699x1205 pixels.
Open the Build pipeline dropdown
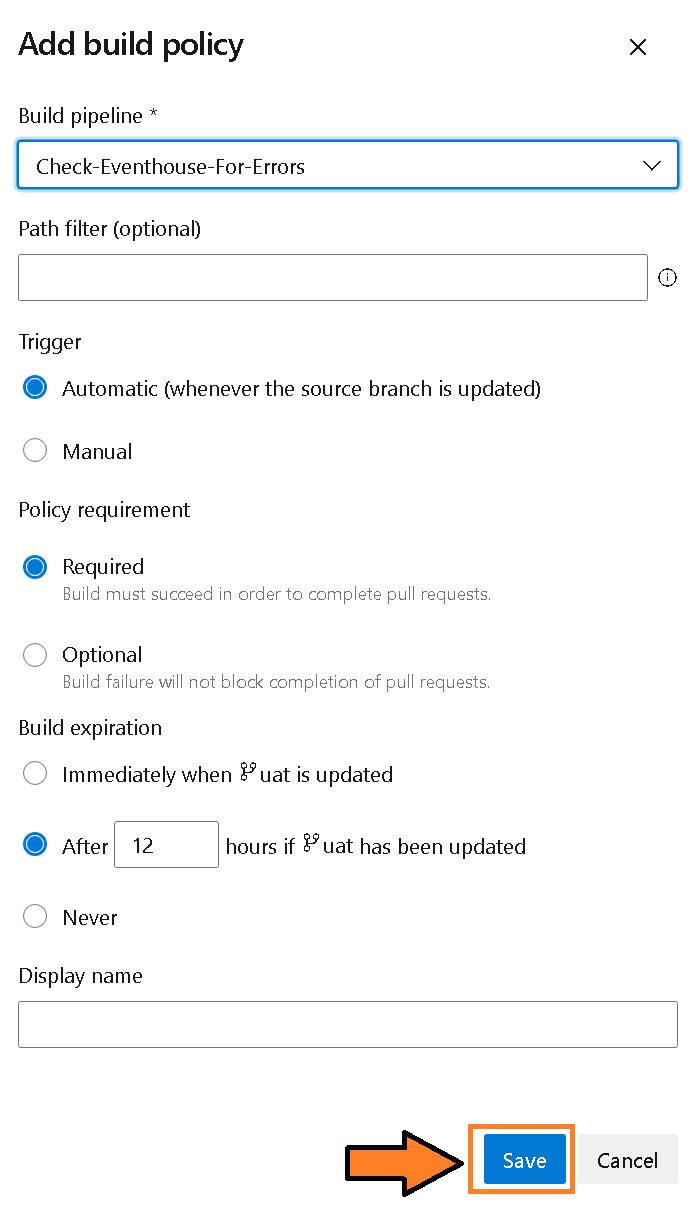(x=347, y=164)
